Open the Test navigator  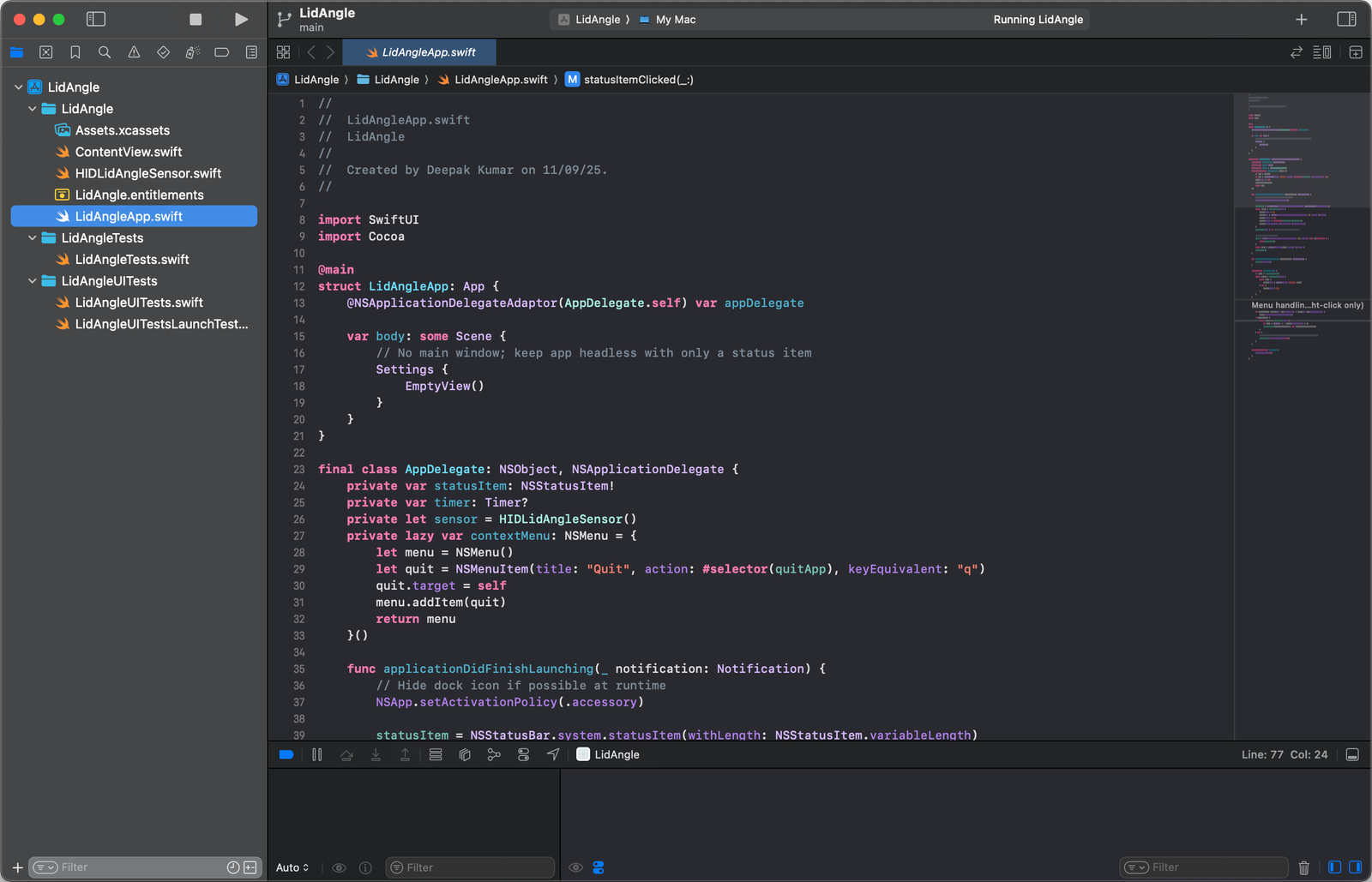(163, 51)
